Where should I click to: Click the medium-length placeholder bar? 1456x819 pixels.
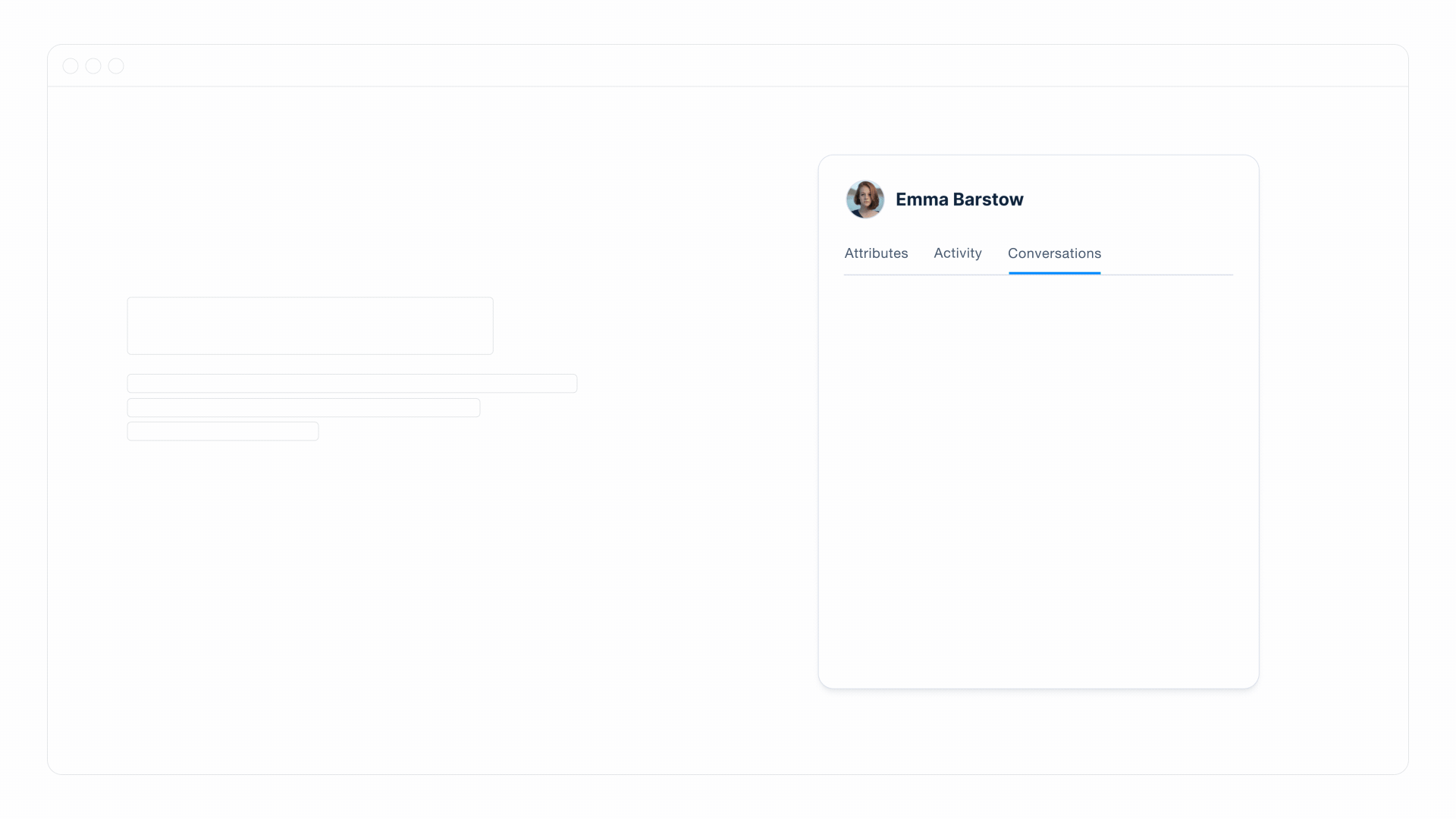tap(303, 408)
